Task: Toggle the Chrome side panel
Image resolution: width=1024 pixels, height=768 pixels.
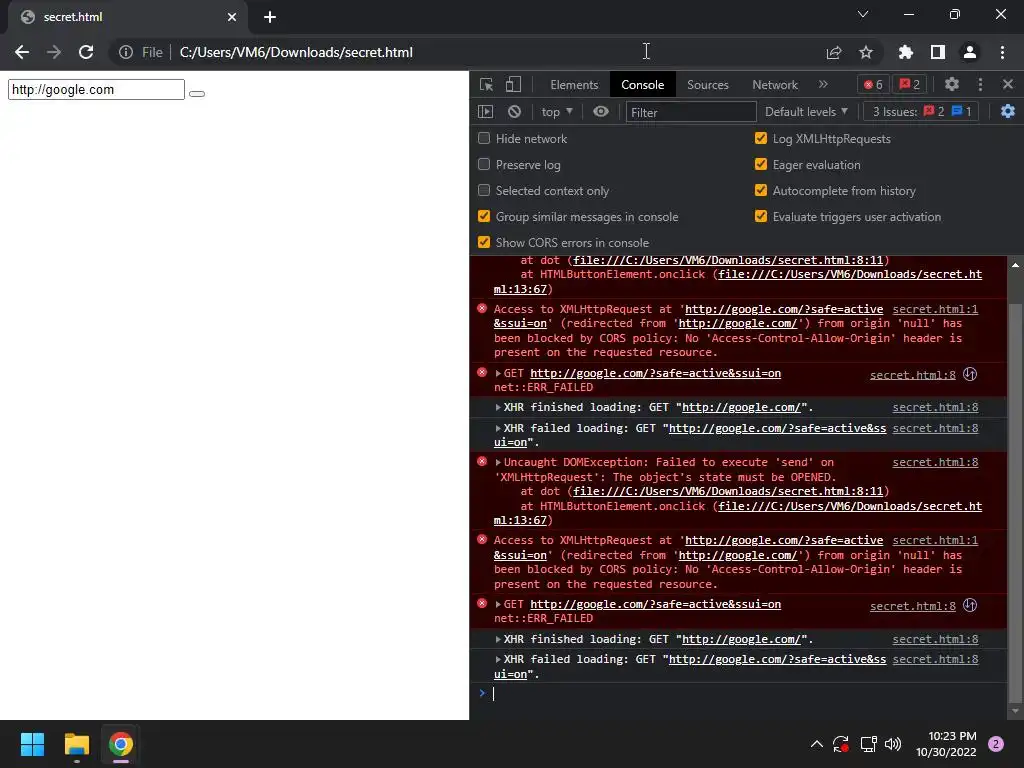Action: pos(938,52)
